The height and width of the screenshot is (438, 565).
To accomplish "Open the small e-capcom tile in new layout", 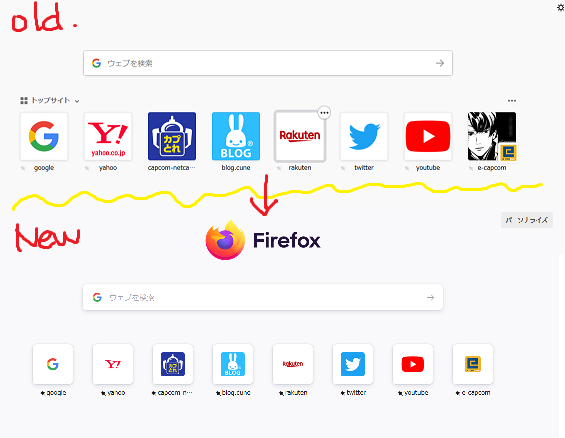I will tap(473, 364).
